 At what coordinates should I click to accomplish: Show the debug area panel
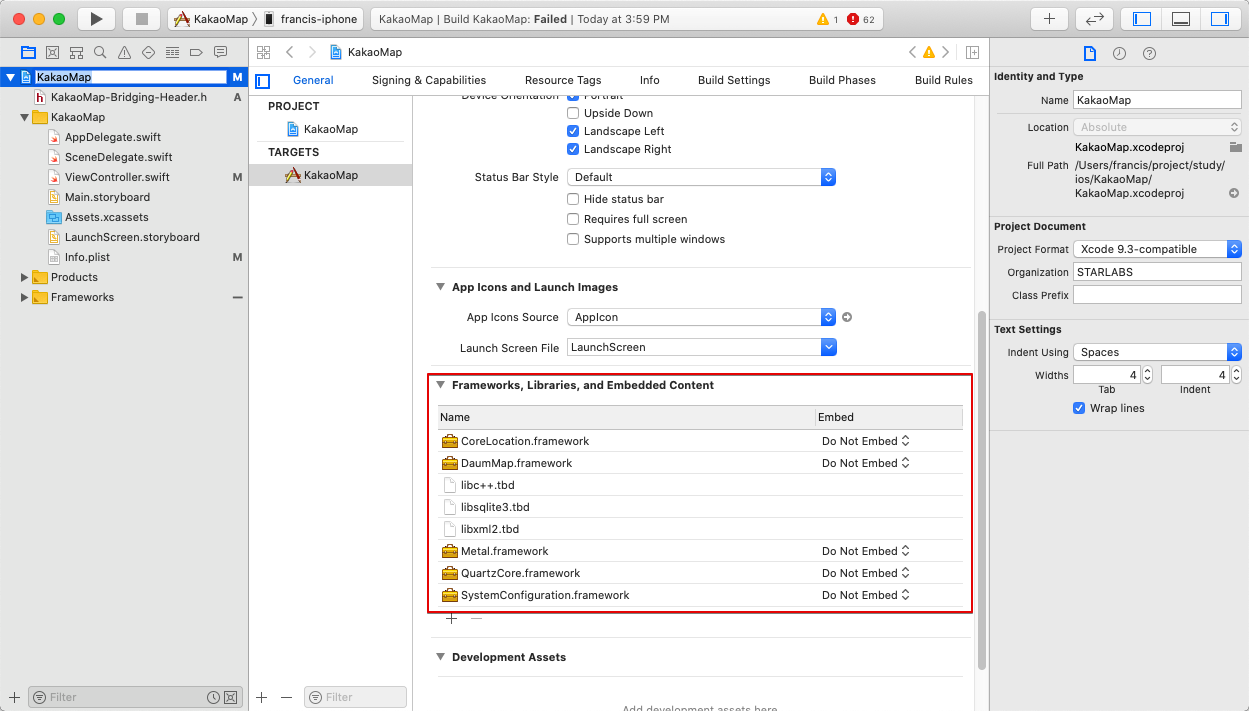coord(1180,19)
